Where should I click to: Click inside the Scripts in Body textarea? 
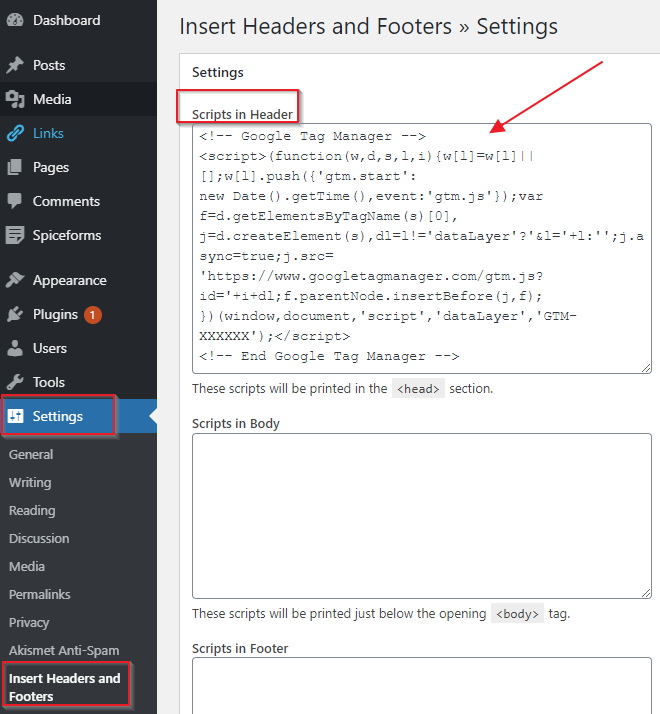[422, 516]
